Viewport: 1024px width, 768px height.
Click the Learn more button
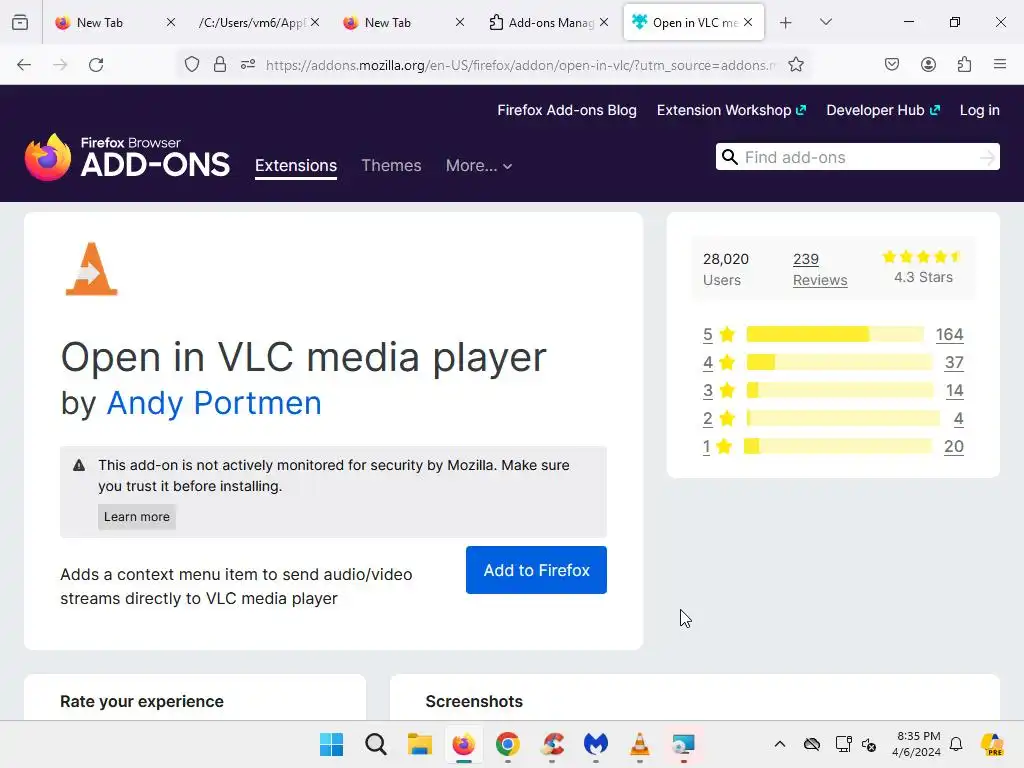[x=136, y=517]
